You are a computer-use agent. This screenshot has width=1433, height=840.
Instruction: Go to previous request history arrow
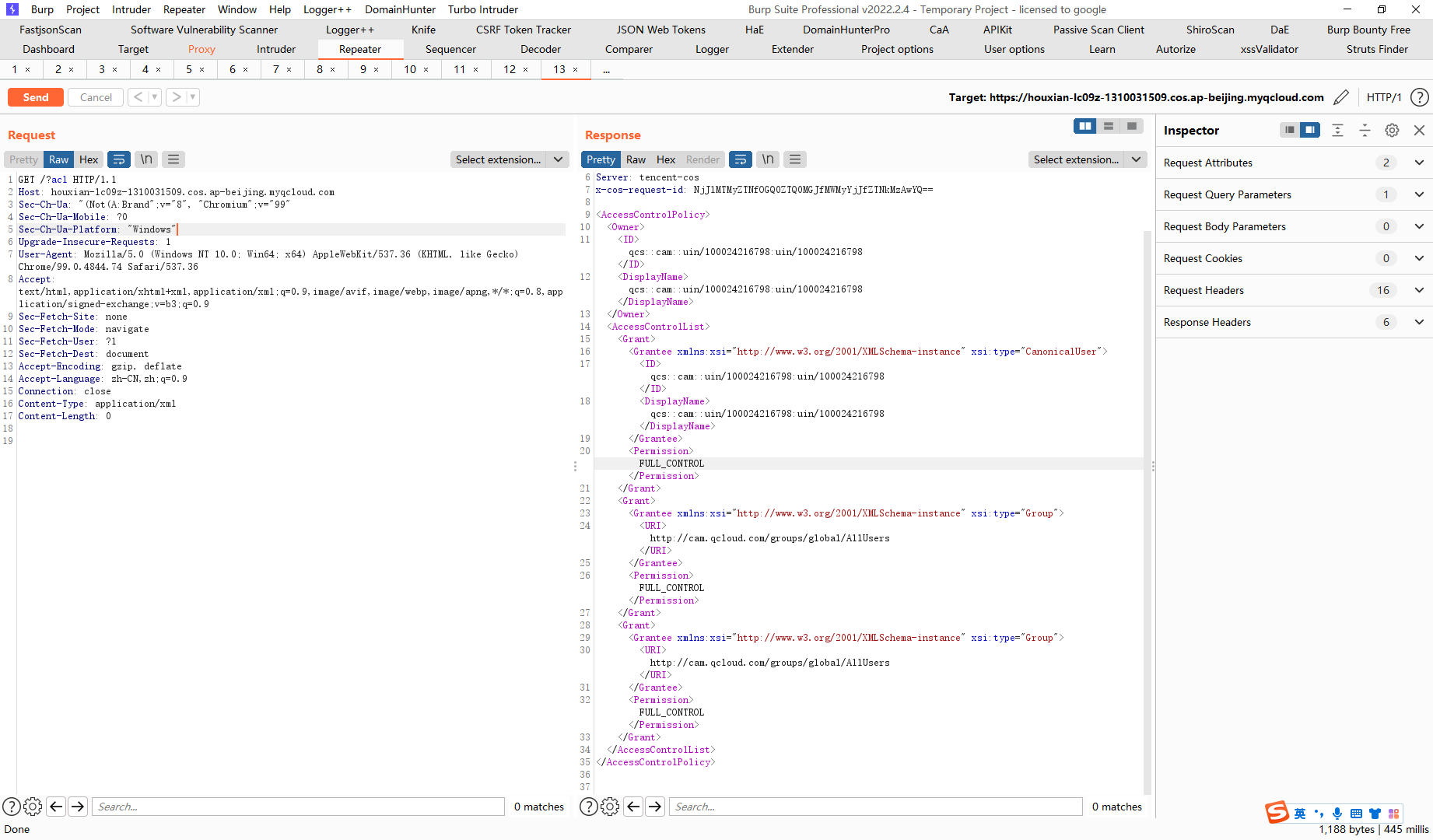point(138,97)
